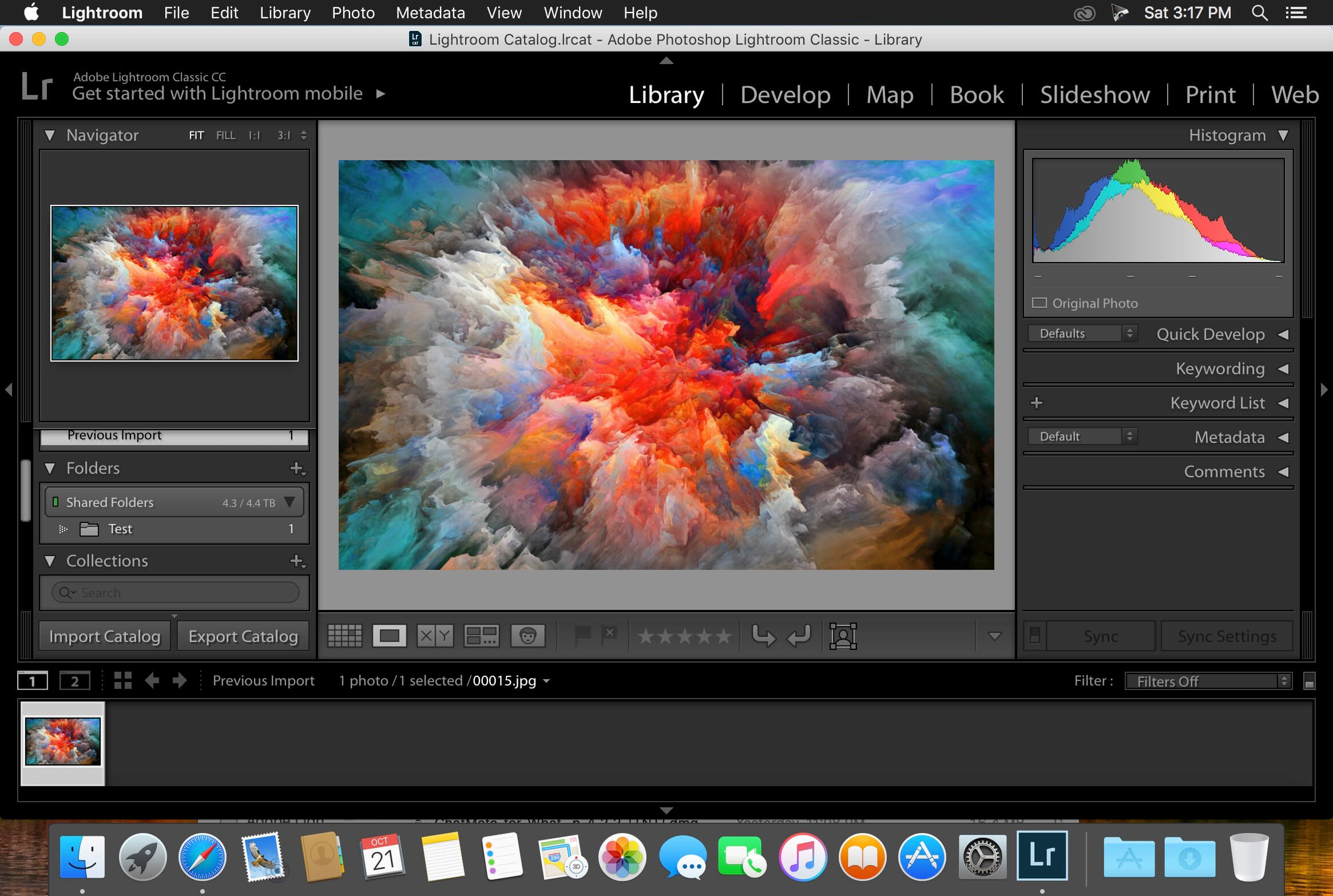Expand the Folders panel section
1333x896 pixels.
50,467
